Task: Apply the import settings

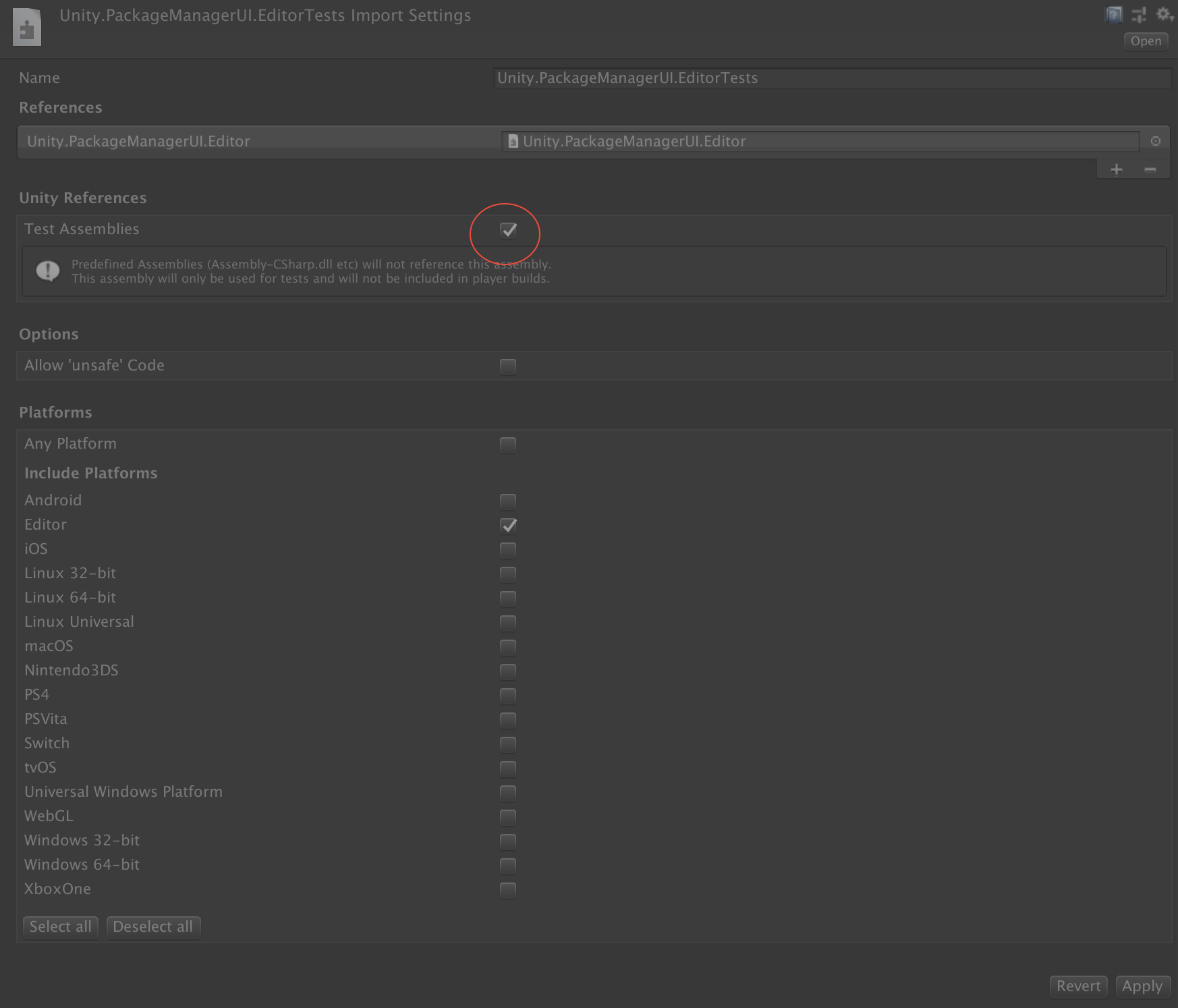Action: click(x=1142, y=986)
